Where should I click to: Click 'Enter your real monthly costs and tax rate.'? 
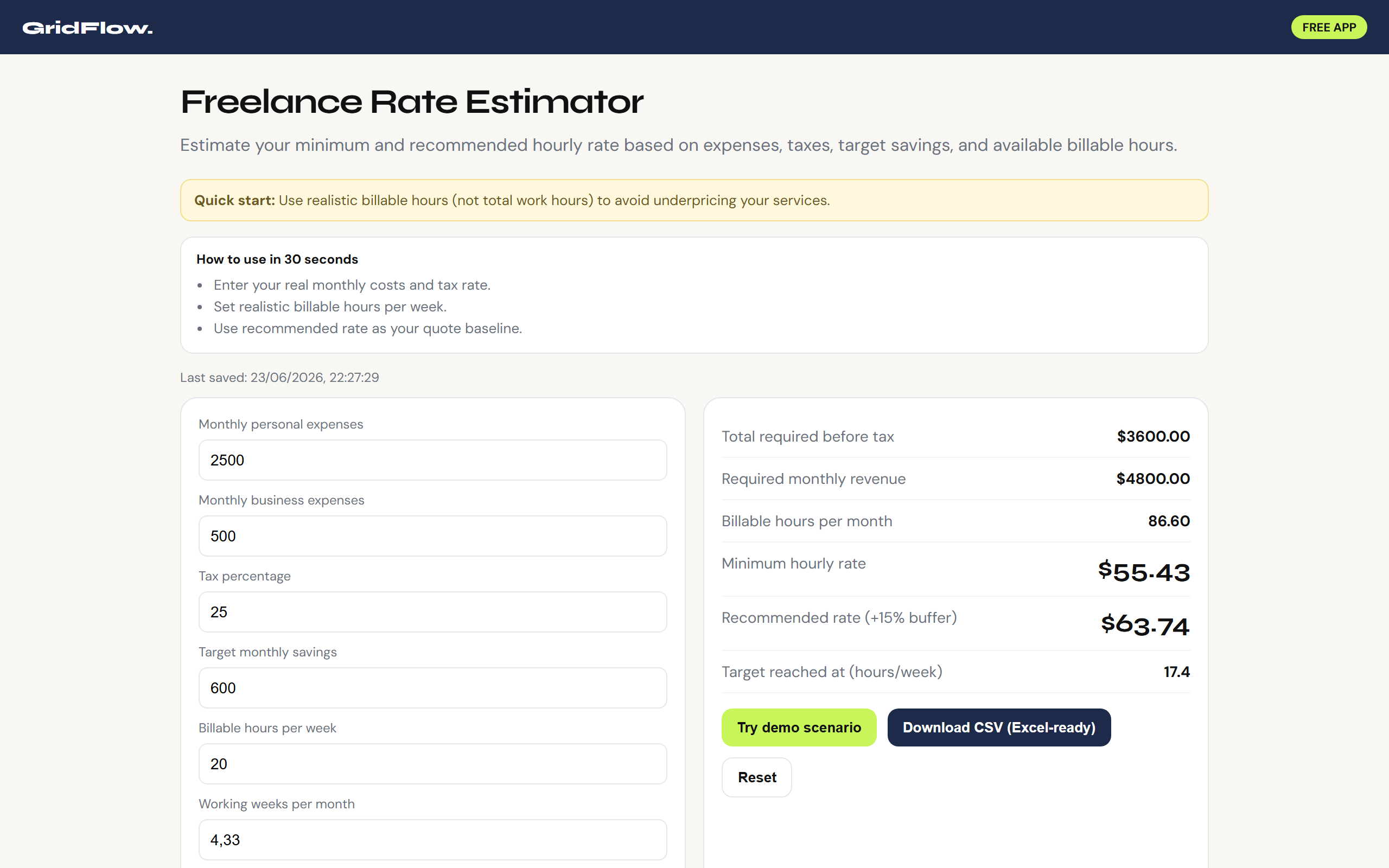click(x=352, y=285)
